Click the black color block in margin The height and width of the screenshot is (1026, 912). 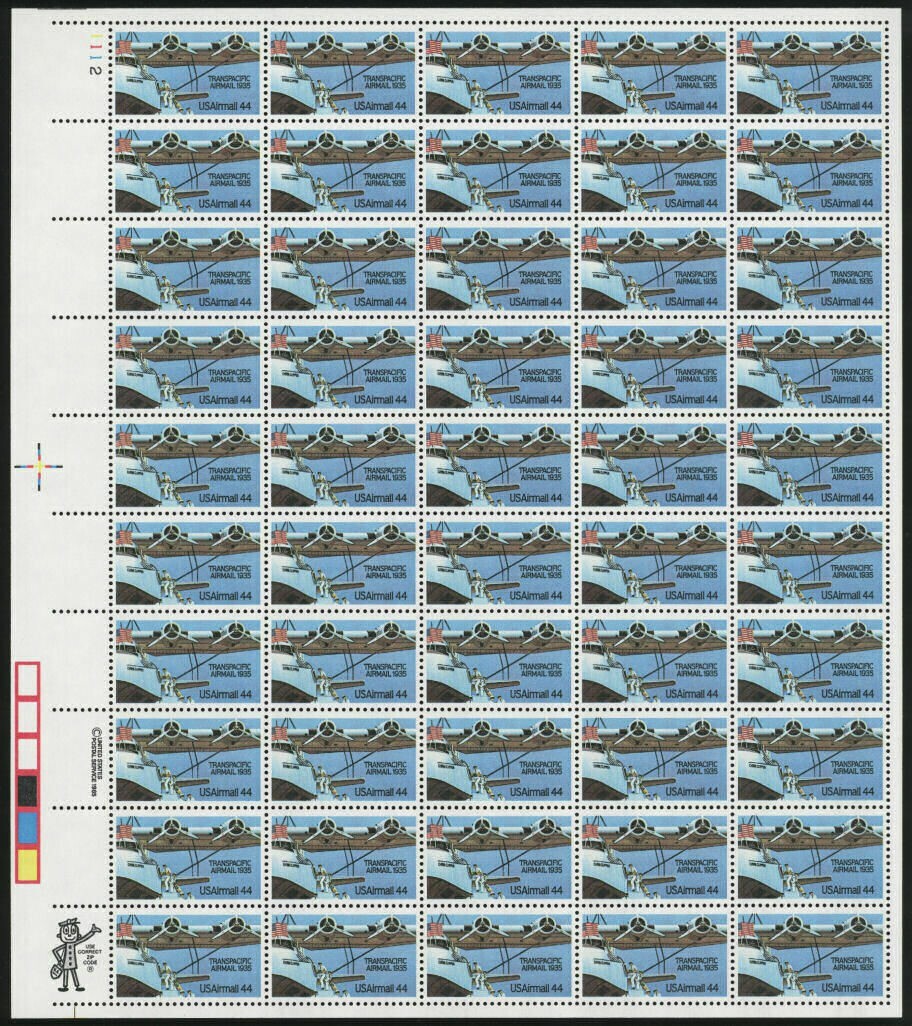[x=27, y=790]
